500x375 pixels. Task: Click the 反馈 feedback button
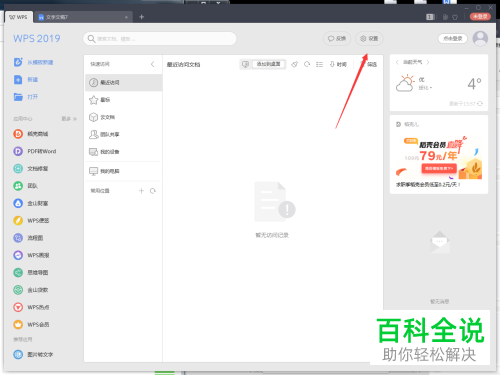coord(337,39)
